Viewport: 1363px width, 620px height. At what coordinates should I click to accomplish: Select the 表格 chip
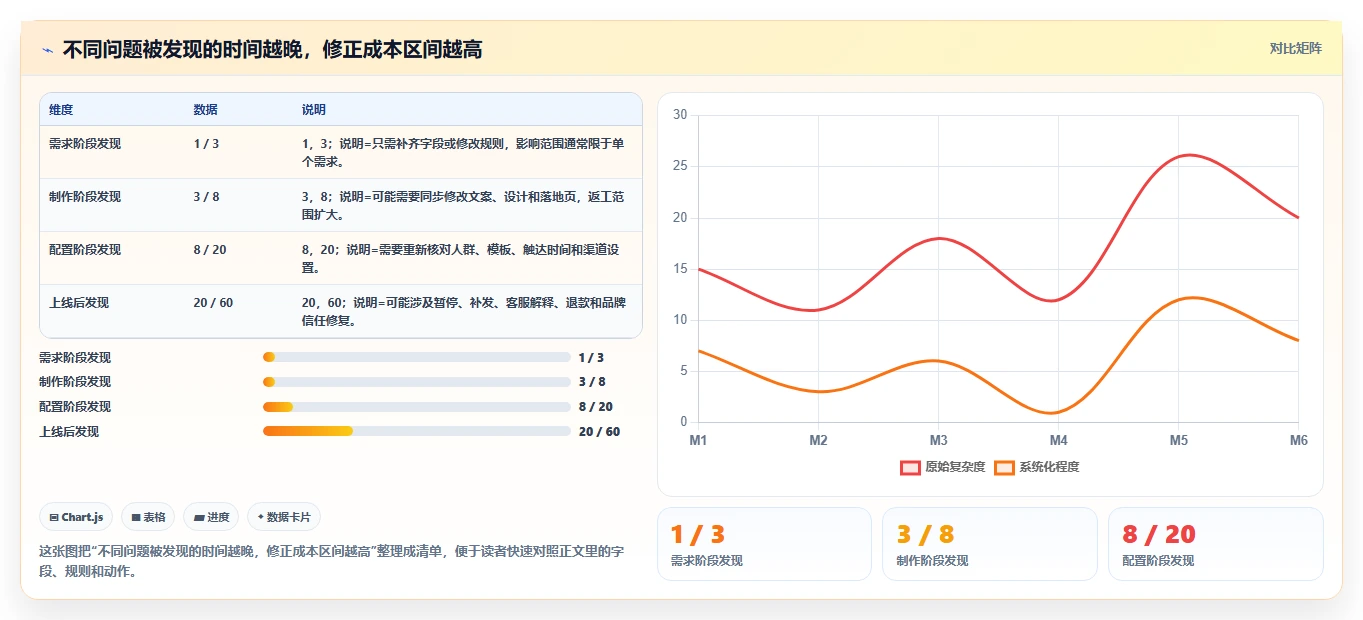148,517
